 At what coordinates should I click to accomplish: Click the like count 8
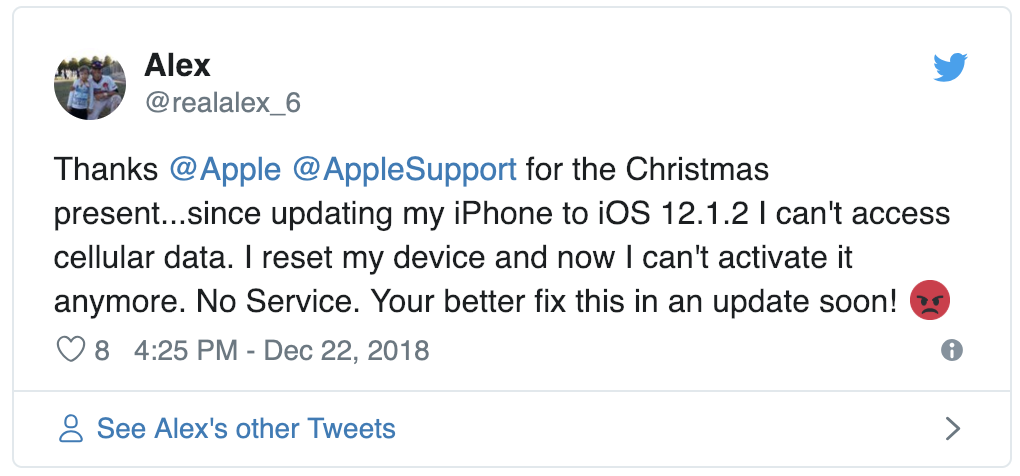tap(102, 351)
